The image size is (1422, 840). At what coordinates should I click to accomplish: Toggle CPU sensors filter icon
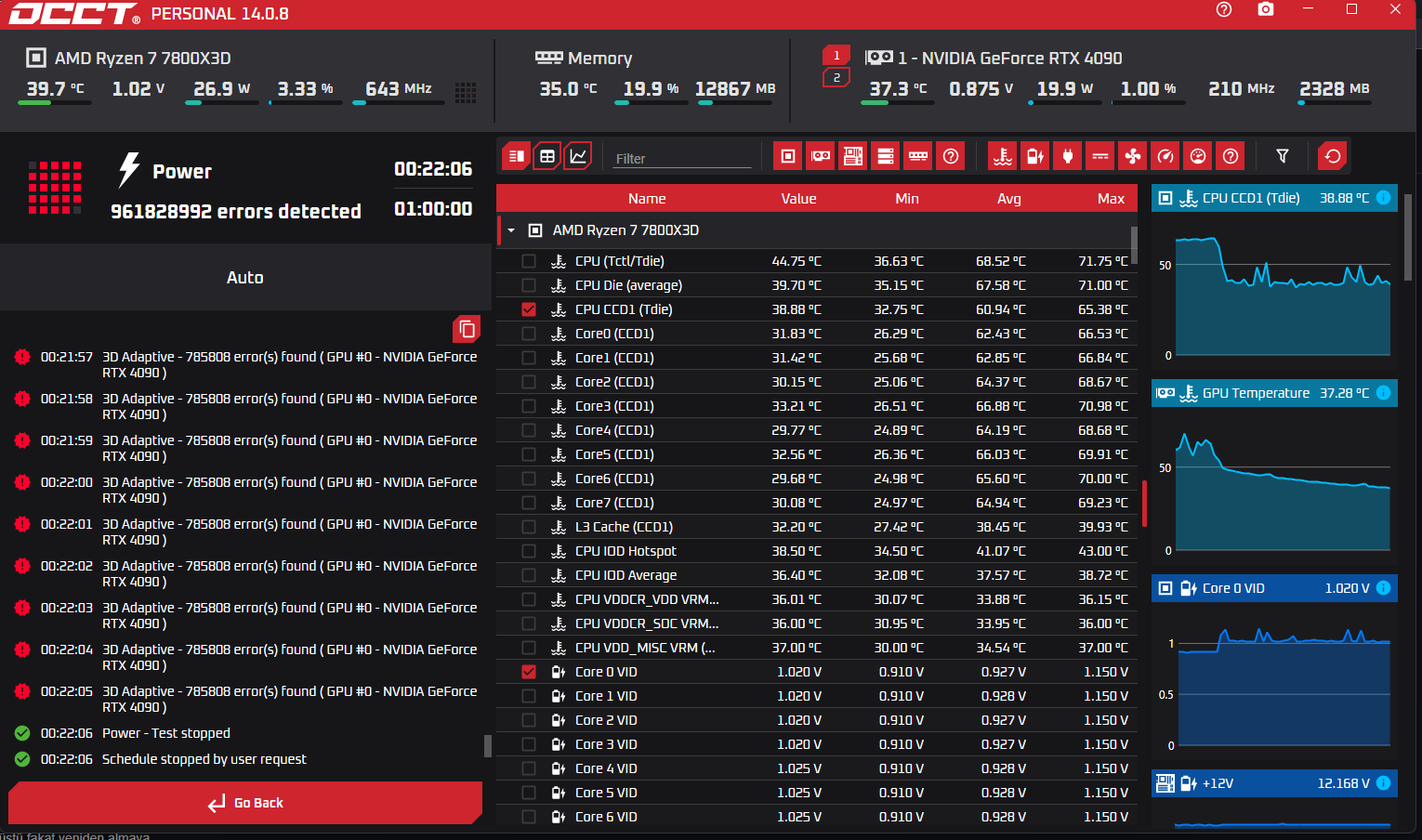tap(788, 156)
